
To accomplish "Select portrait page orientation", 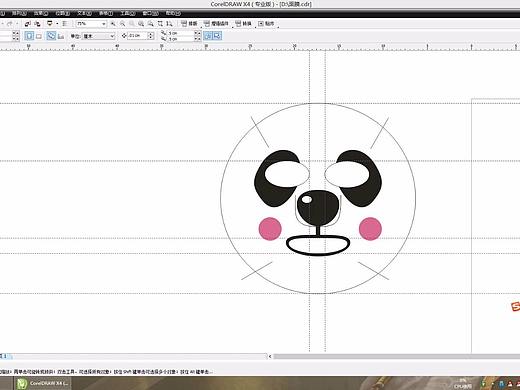I will click(29, 36).
